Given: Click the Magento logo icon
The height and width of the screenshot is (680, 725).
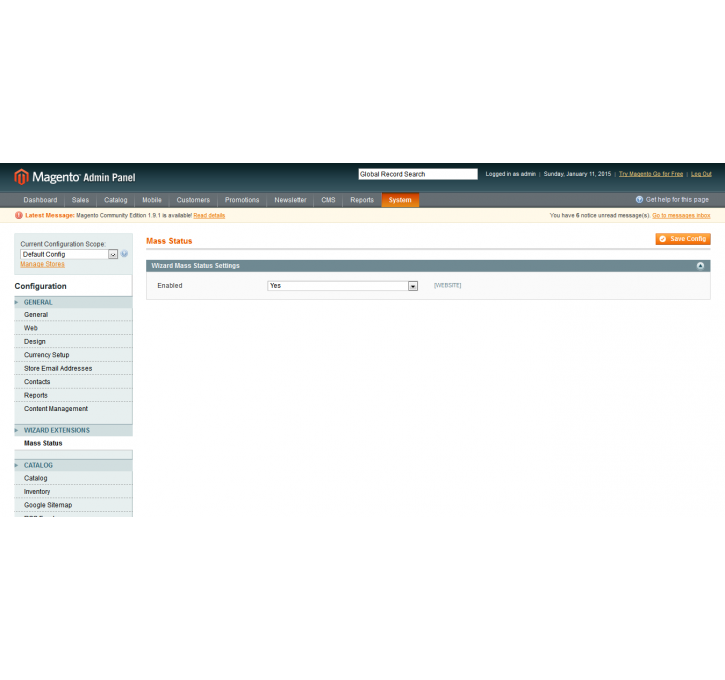Looking at the screenshot, I should point(21,177).
